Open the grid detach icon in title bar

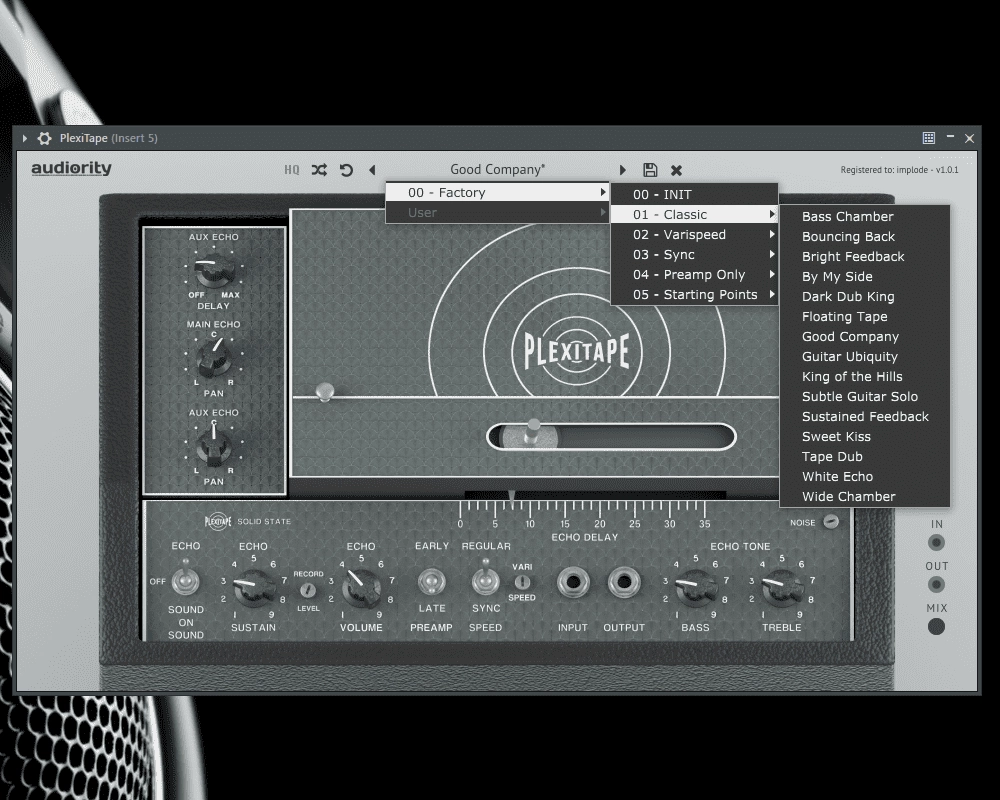(929, 138)
